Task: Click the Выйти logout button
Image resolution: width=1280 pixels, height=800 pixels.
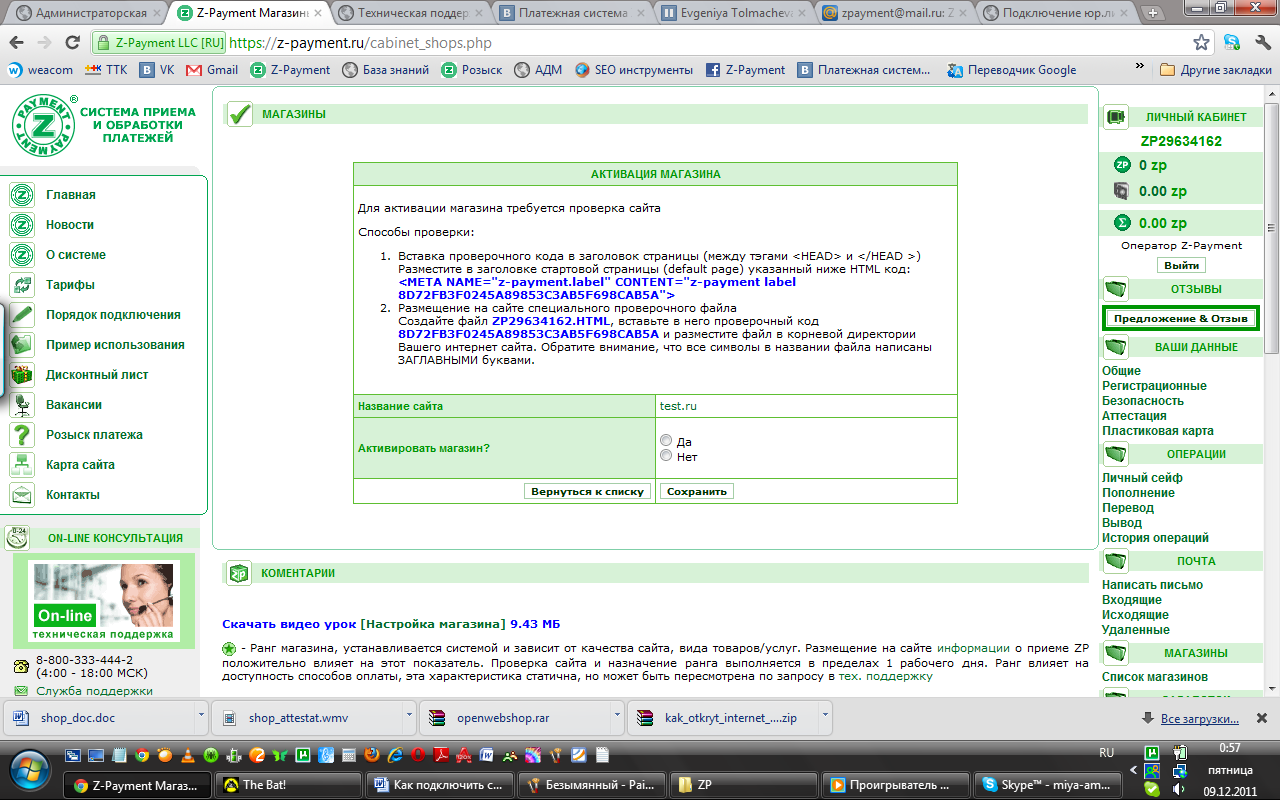Action: pos(1181,266)
